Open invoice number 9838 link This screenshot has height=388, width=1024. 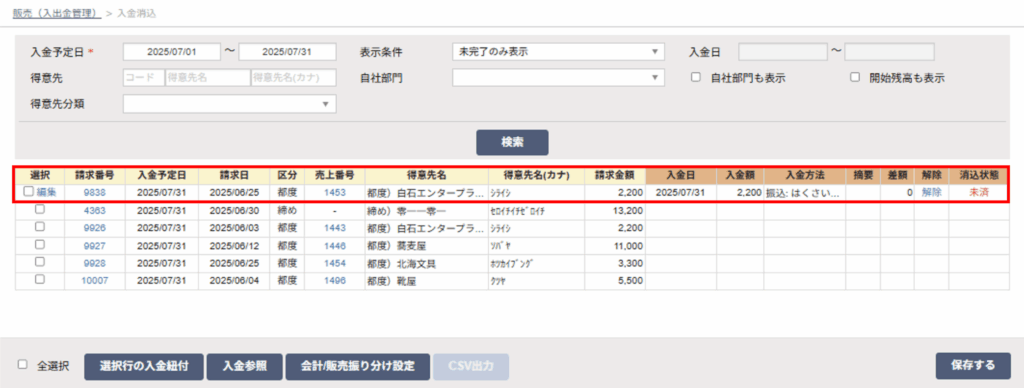tap(95, 193)
